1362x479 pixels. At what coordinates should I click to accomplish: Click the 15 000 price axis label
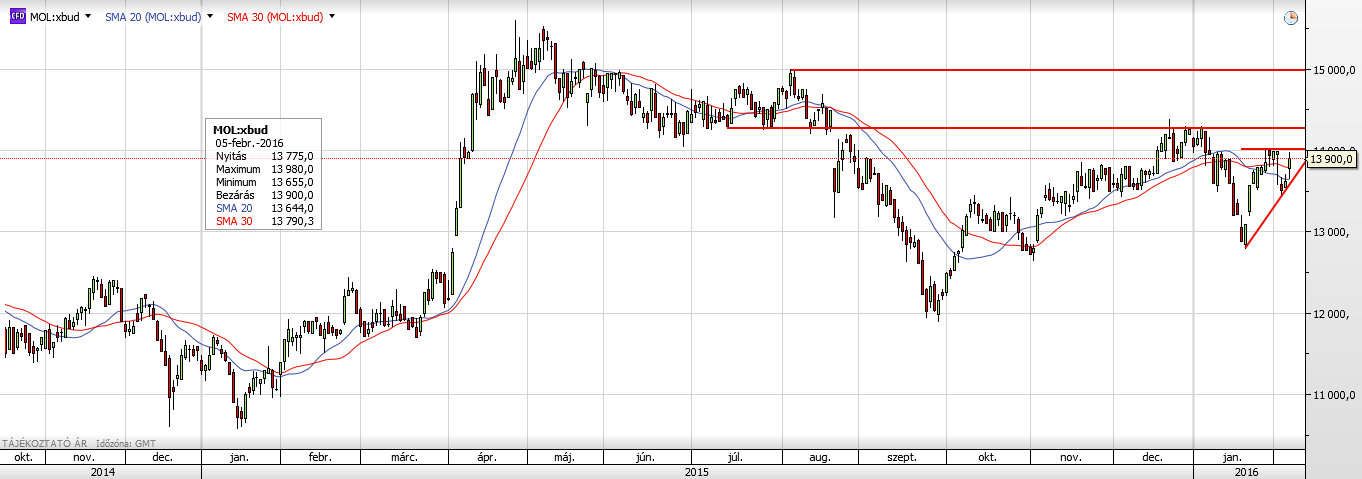1334,70
